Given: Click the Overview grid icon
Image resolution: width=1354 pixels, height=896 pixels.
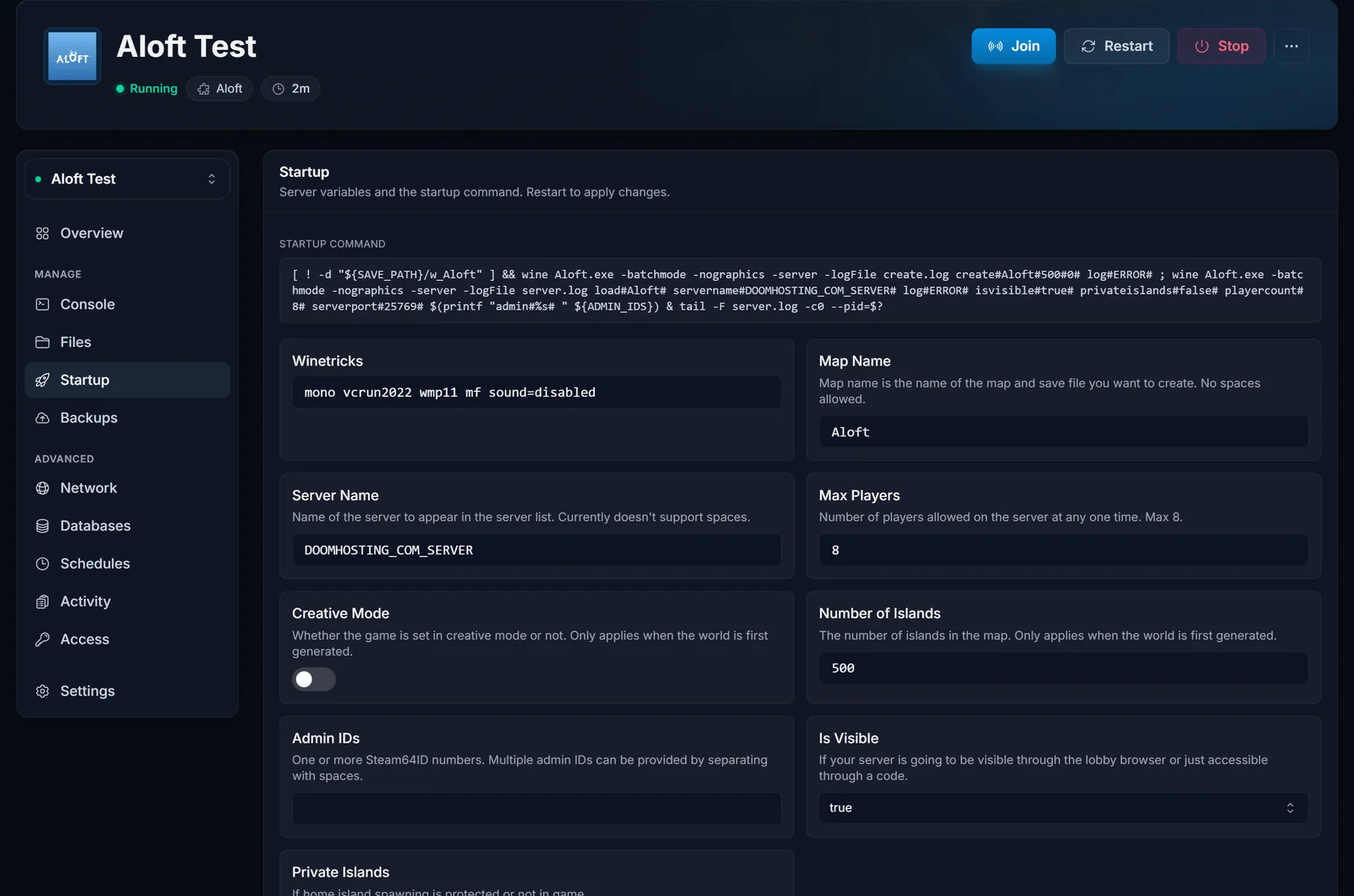Looking at the screenshot, I should click(x=42, y=234).
